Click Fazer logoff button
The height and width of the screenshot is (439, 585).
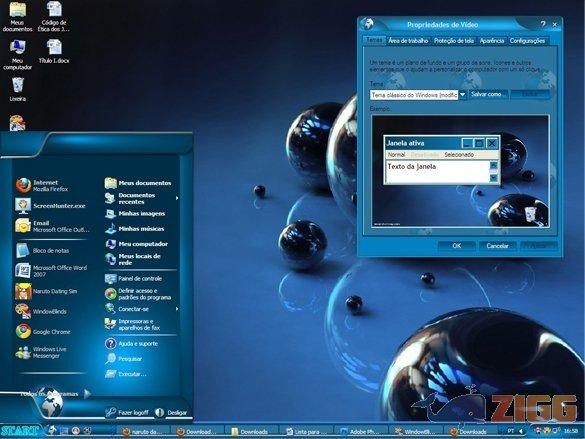(x=127, y=413)
